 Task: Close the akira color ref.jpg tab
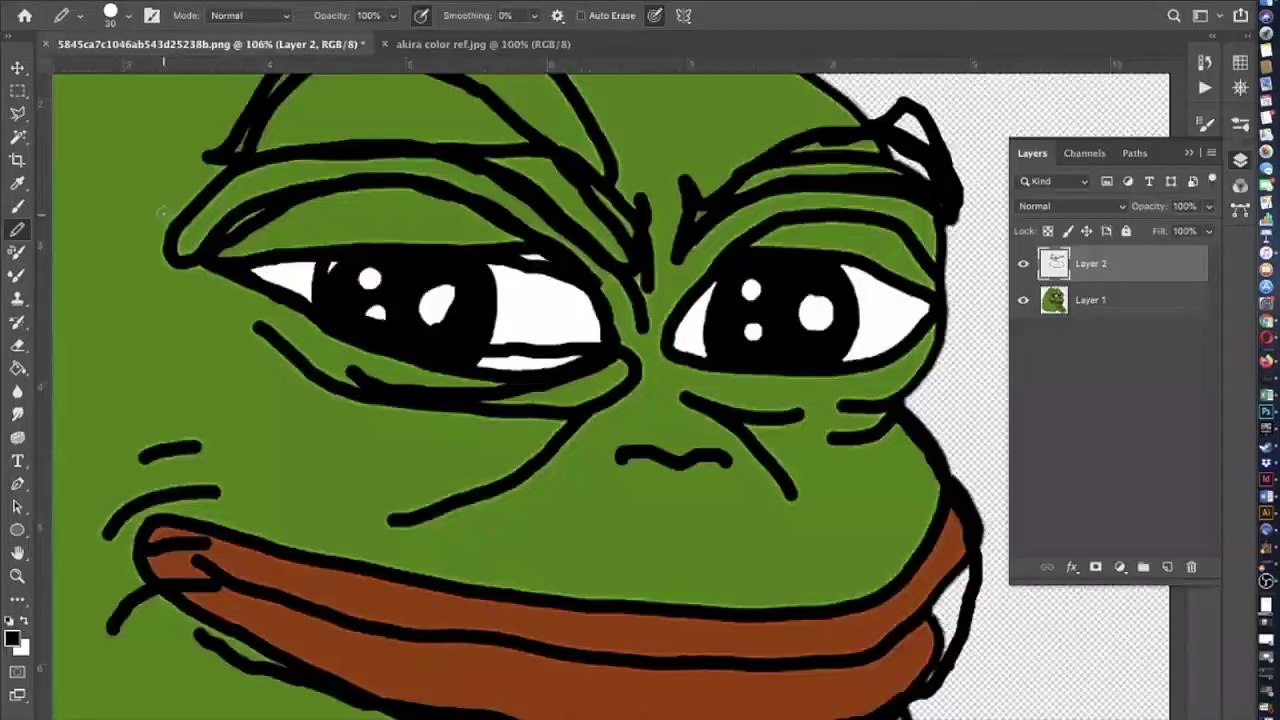[x=384, y=44]
